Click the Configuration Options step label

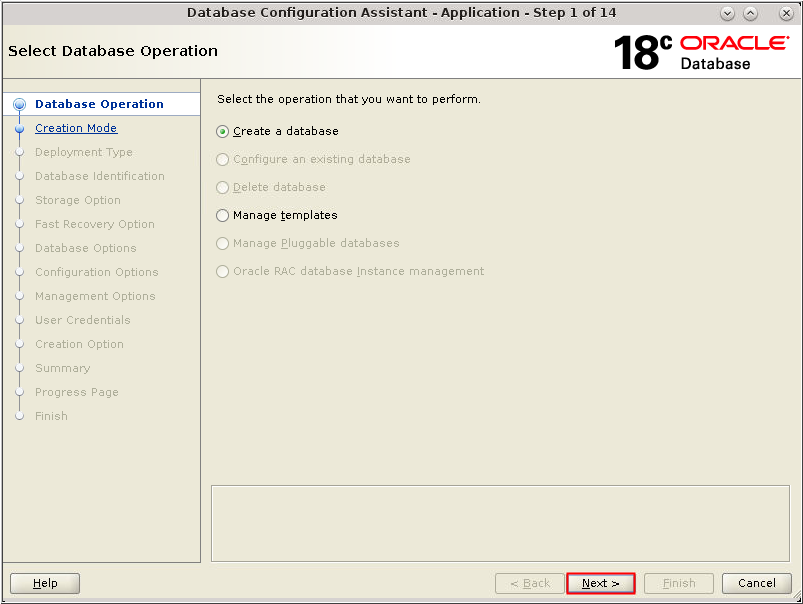tap(97, 272)
